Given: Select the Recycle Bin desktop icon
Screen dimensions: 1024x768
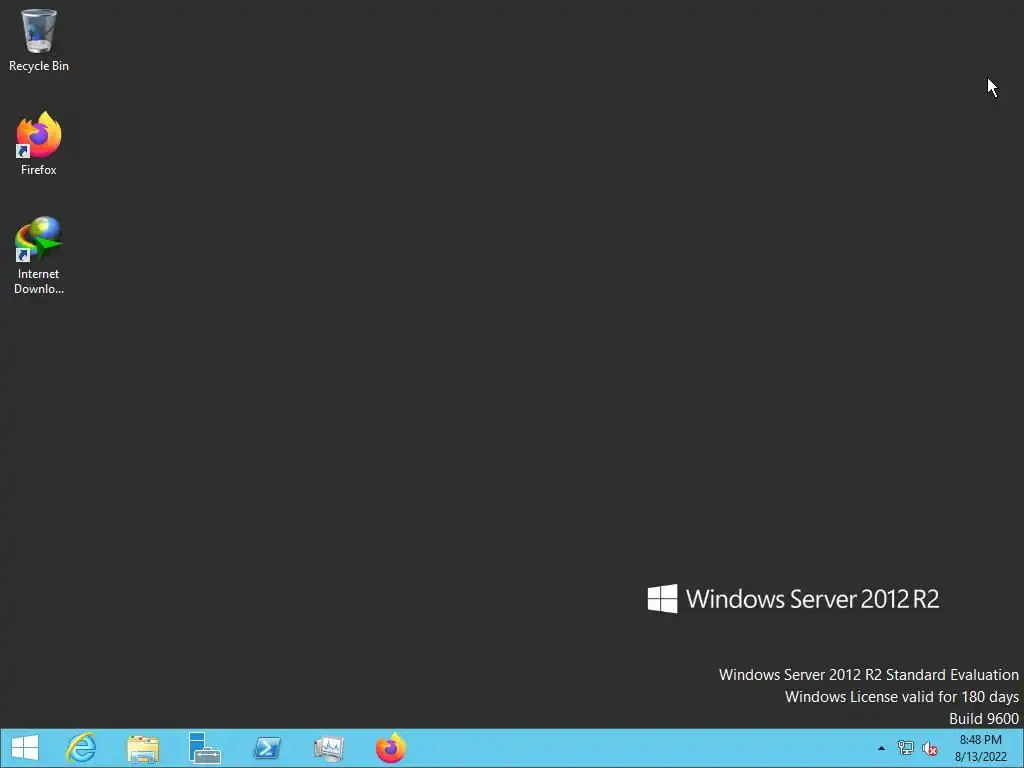Looking at the screenshot, I should (x=39, y=40).
